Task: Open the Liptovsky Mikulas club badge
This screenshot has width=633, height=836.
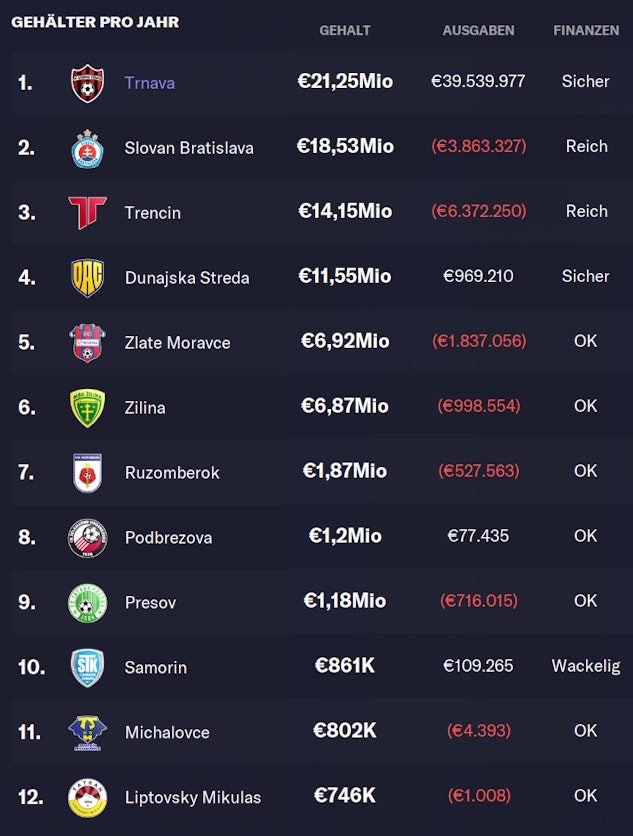Action: [87, 797]
